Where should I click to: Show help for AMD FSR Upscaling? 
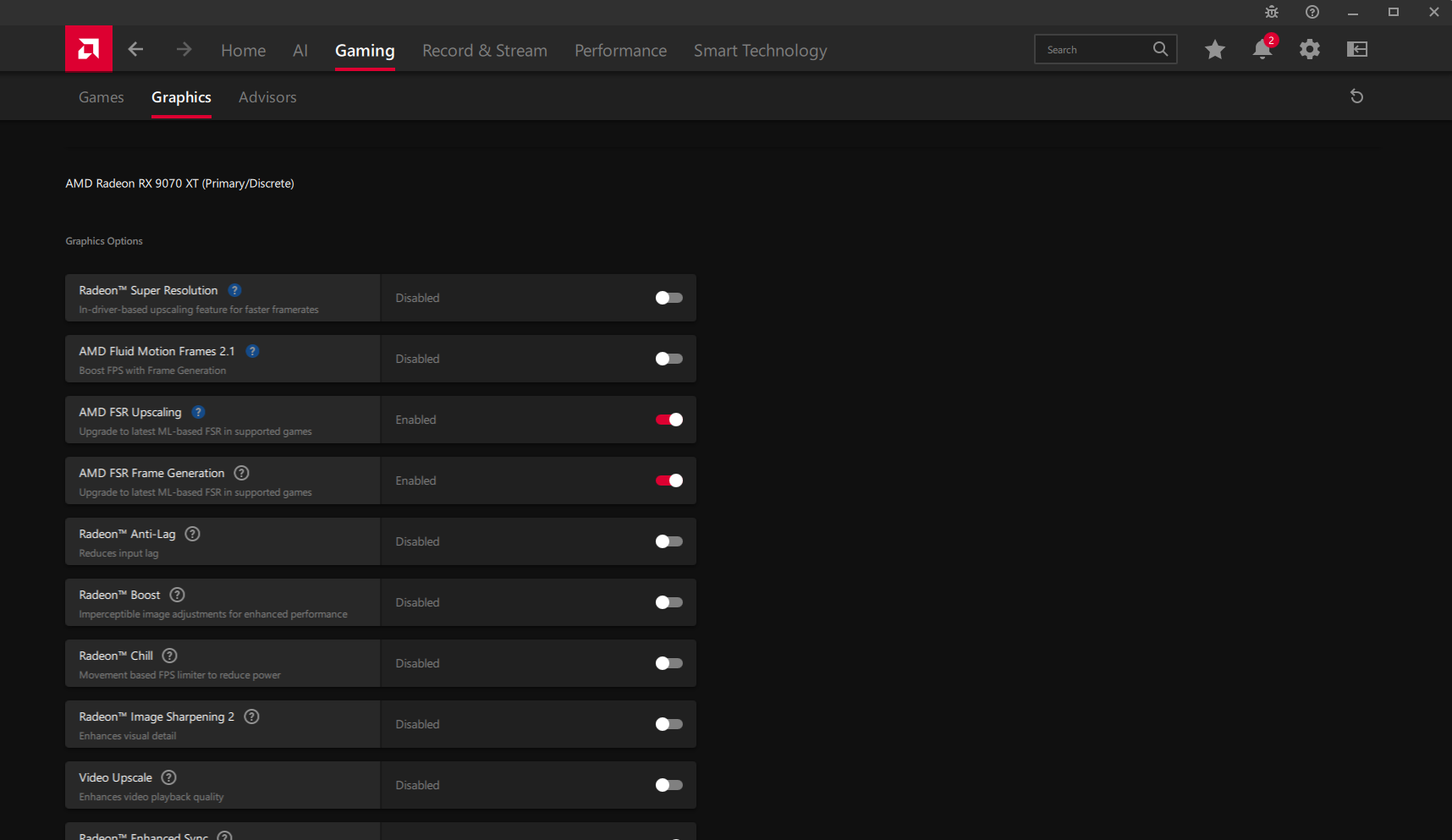[198, 412]
